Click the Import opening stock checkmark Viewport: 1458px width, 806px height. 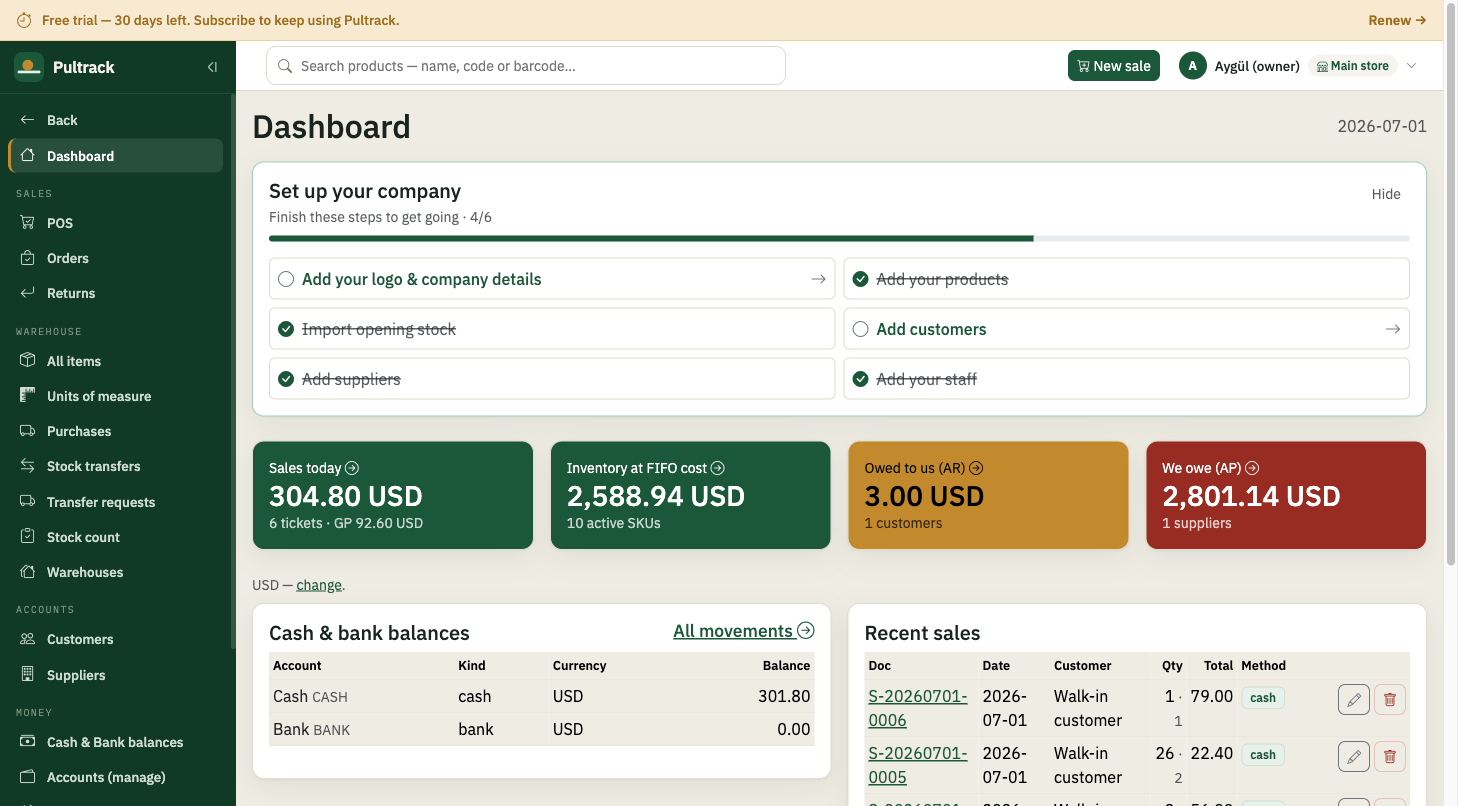pyautogui.click(x=286, y=329)
